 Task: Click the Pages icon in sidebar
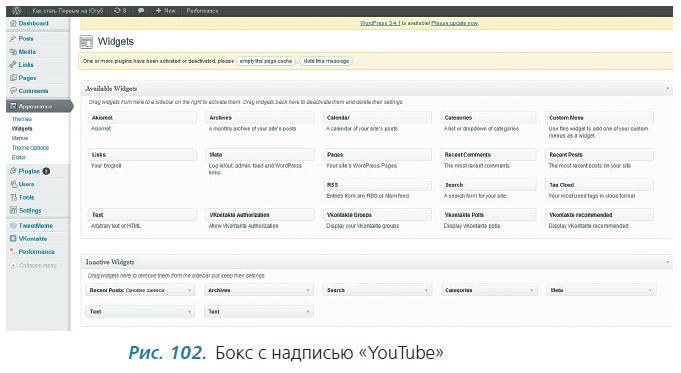13,78
